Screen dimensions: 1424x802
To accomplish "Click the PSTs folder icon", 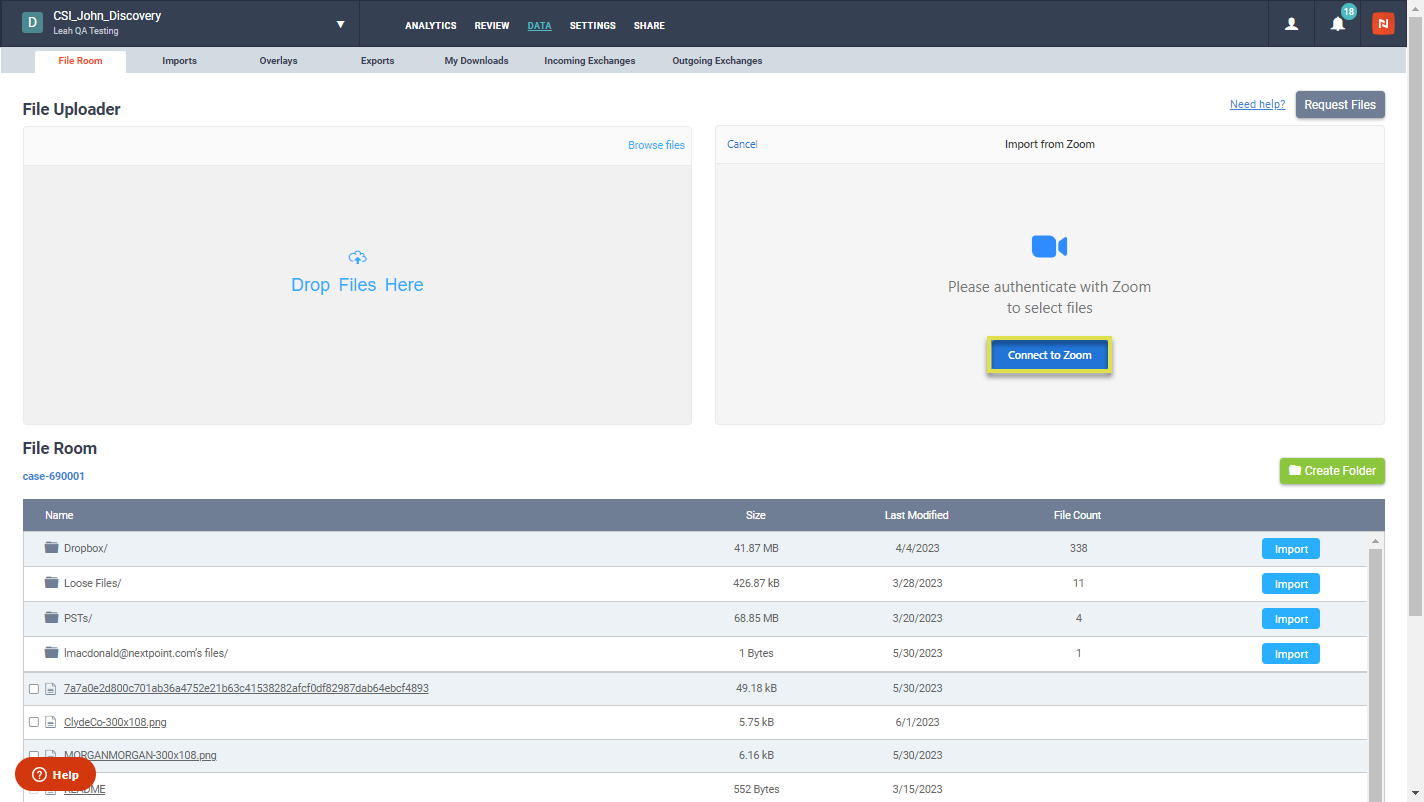I will tap(52, 618).
